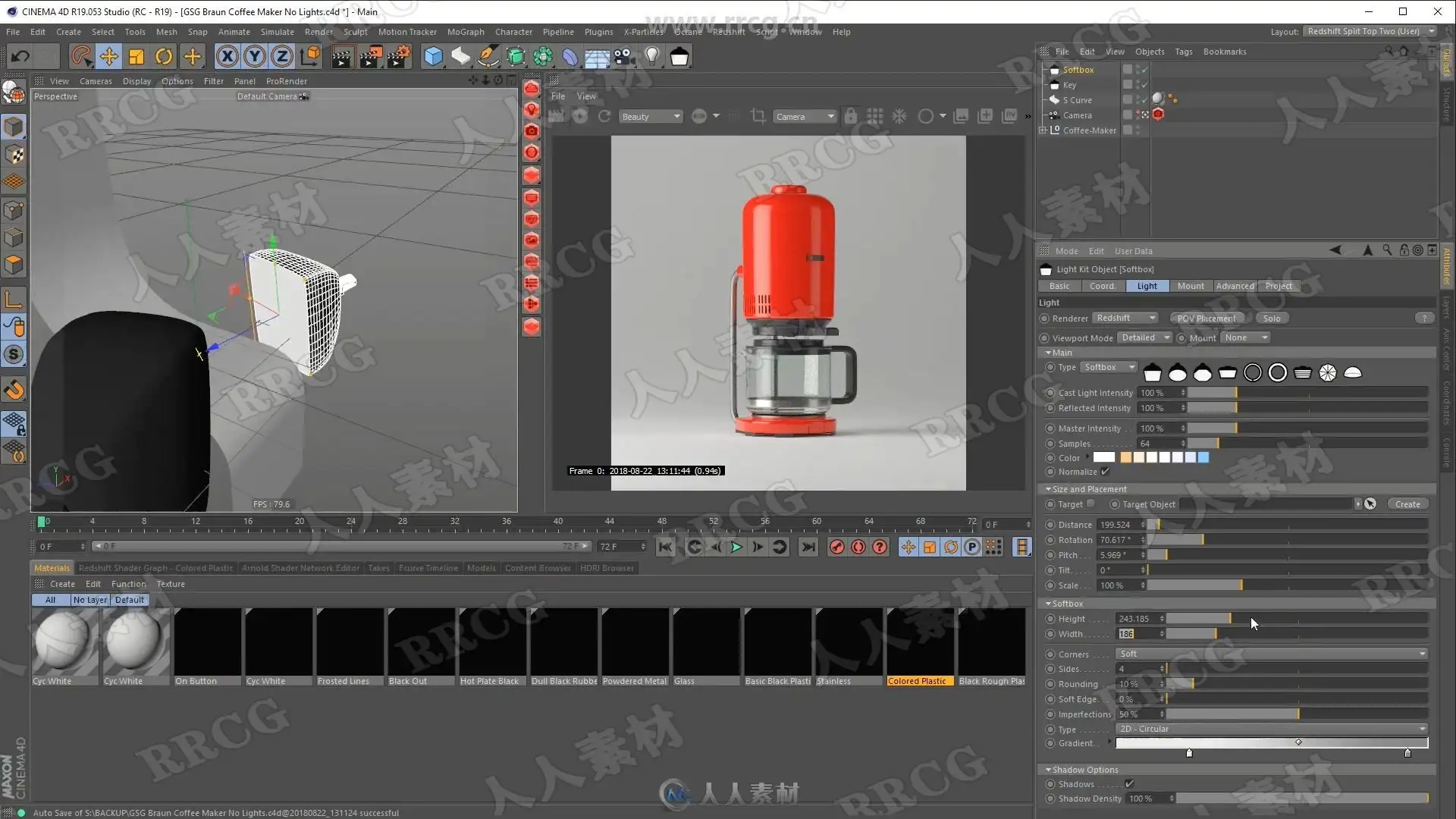This screenshot has height=819, width=1456.
Task: Click the Undo arrow icon
Action: [x=20, y=56]
